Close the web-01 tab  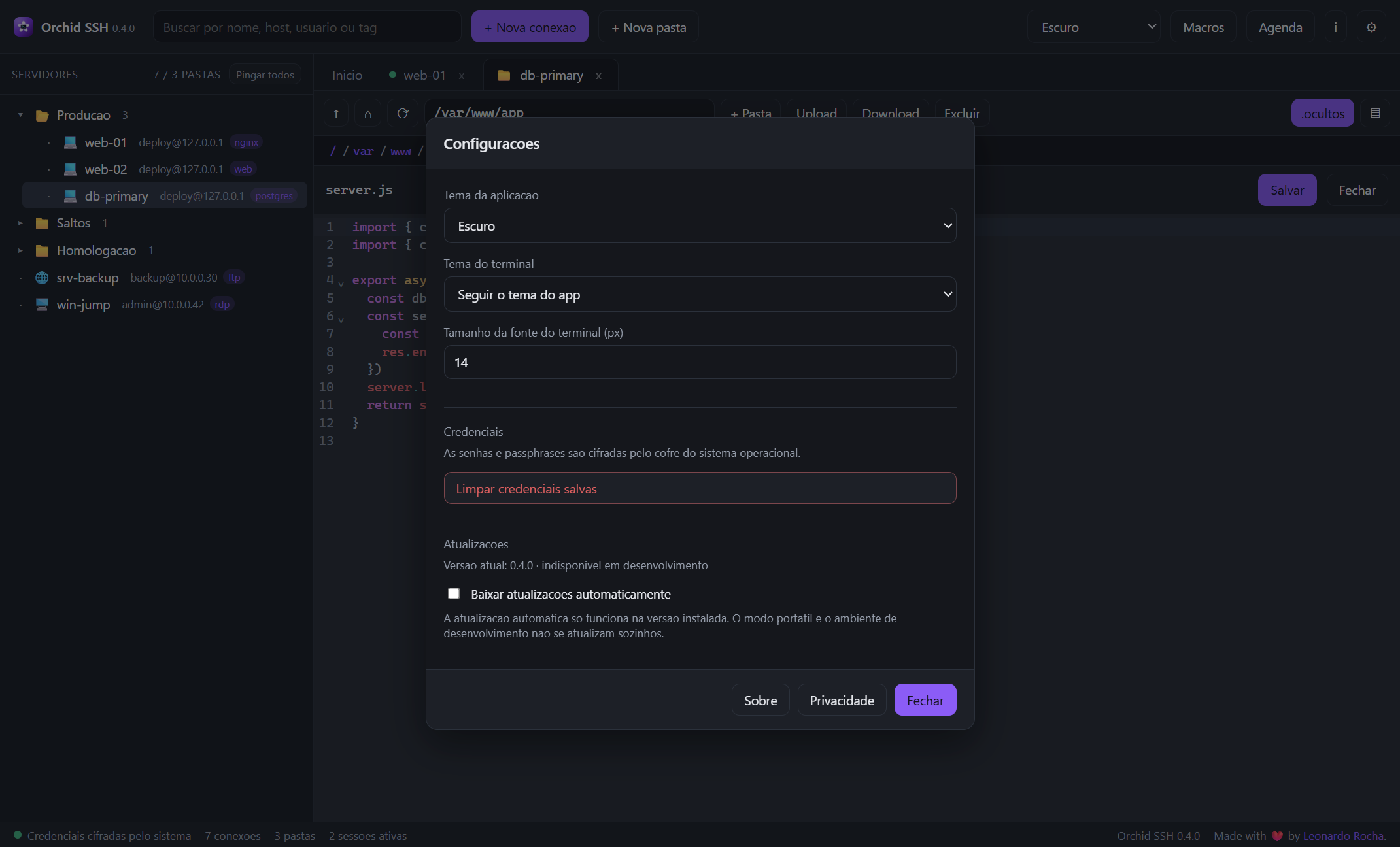point(462,75)
